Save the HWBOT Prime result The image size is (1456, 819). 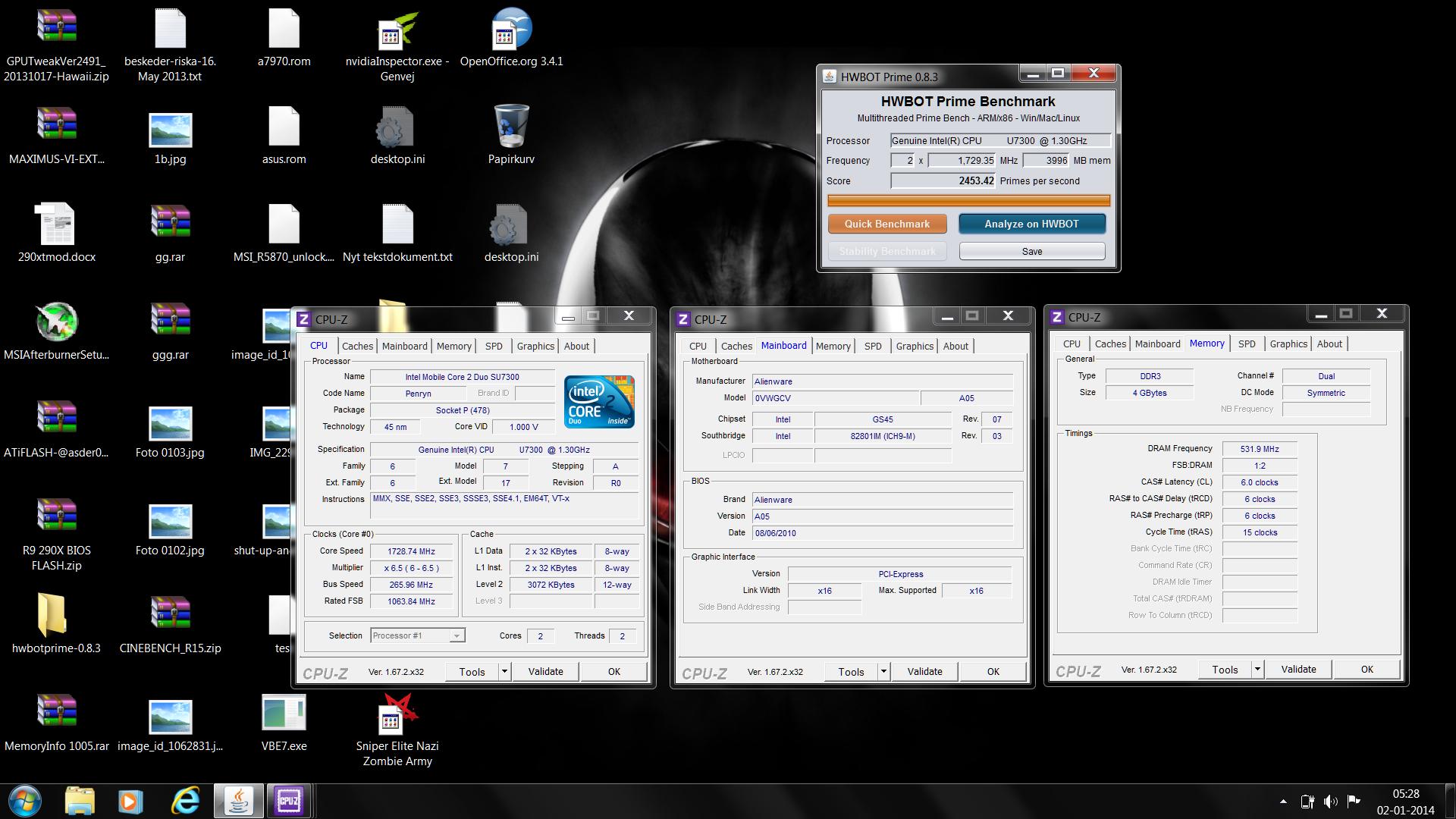pos(1031,251)
